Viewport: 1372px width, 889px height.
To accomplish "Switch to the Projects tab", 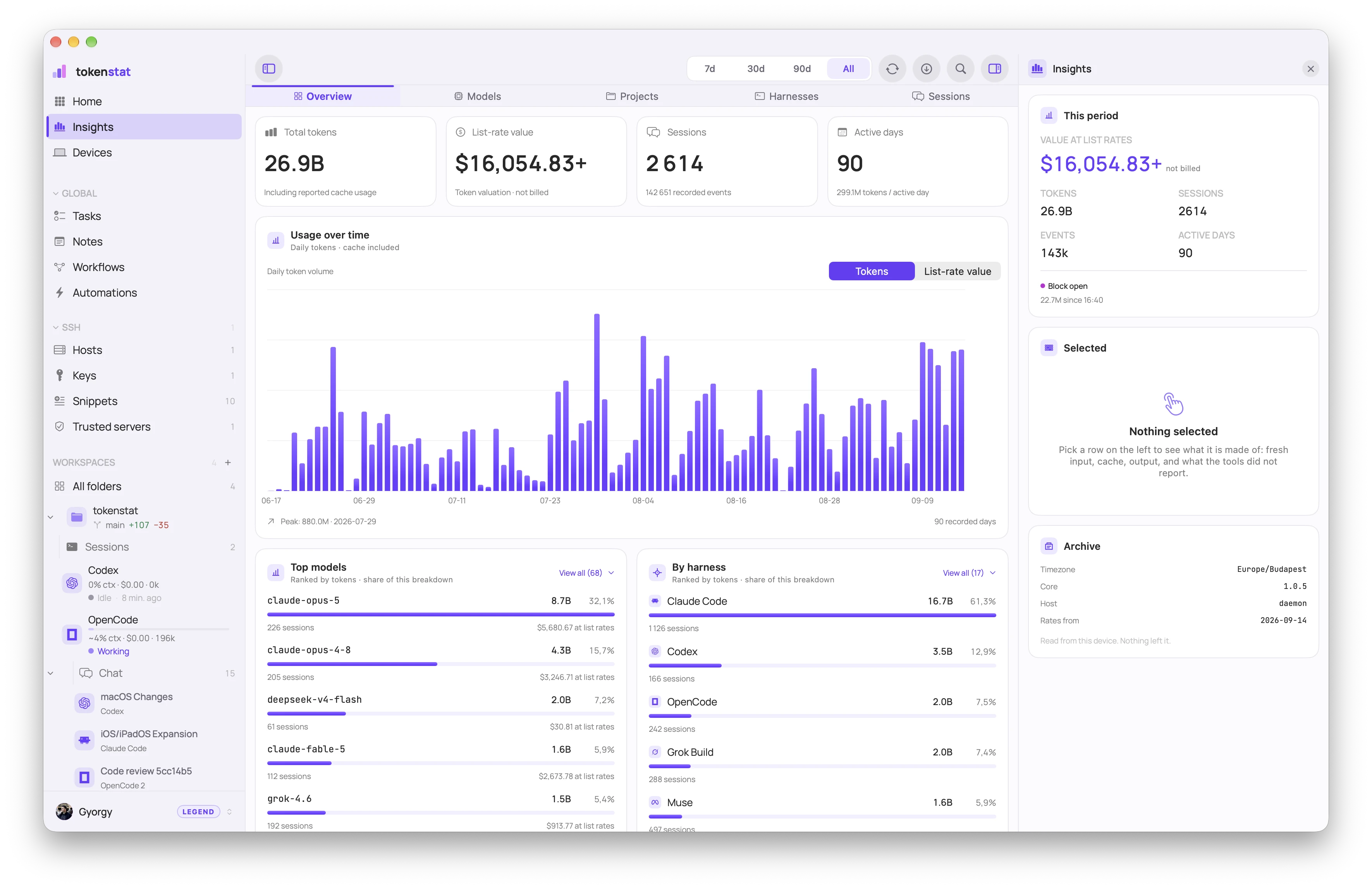I will (x=632, y=96).
